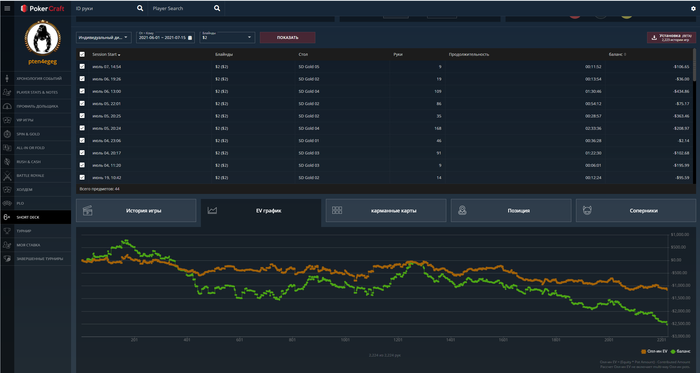Click the Установка download button
Screen dimensions: 700x373
coord(671,37)
